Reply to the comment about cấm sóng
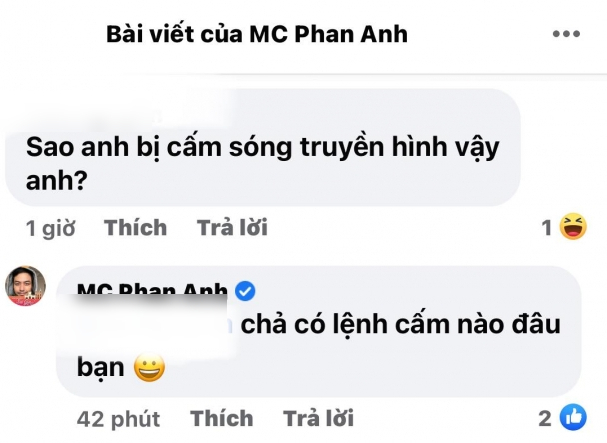Viewport: 607px width, 443px height. coord(232,227)
